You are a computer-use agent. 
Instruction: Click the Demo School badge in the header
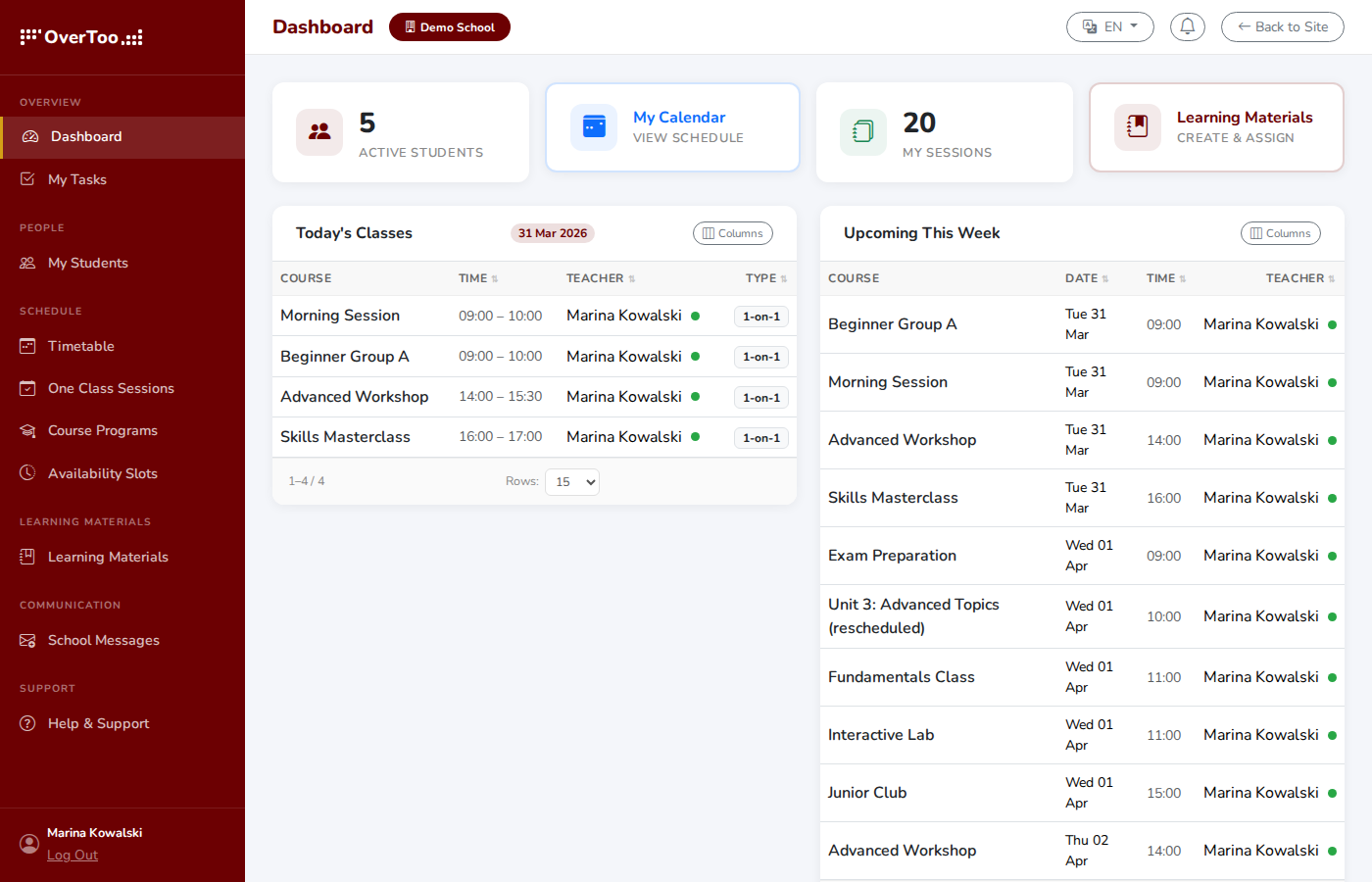[x=449, y=26]
